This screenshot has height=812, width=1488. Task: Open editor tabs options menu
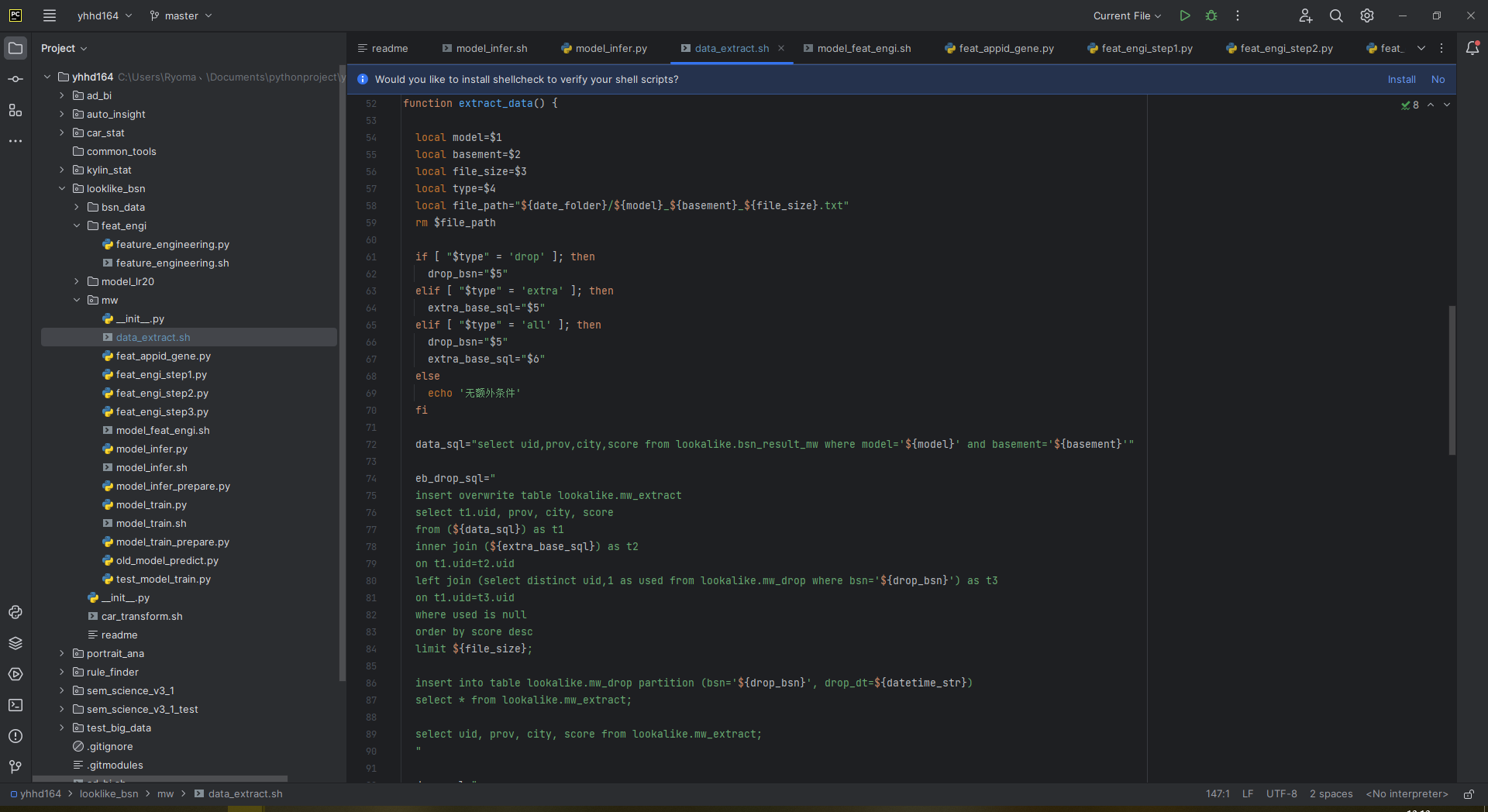click(1441, 48)
